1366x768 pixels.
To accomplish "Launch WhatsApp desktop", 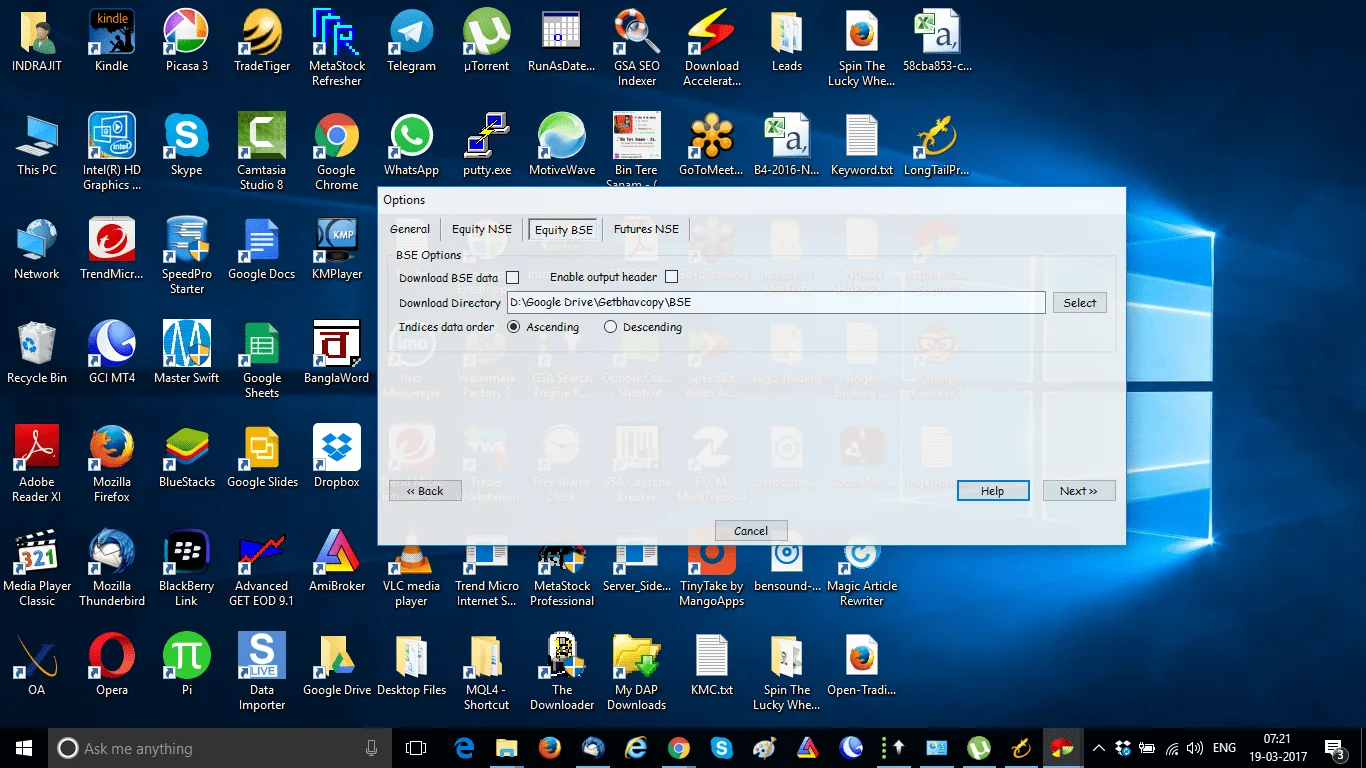I will click(x=411, y=140).
